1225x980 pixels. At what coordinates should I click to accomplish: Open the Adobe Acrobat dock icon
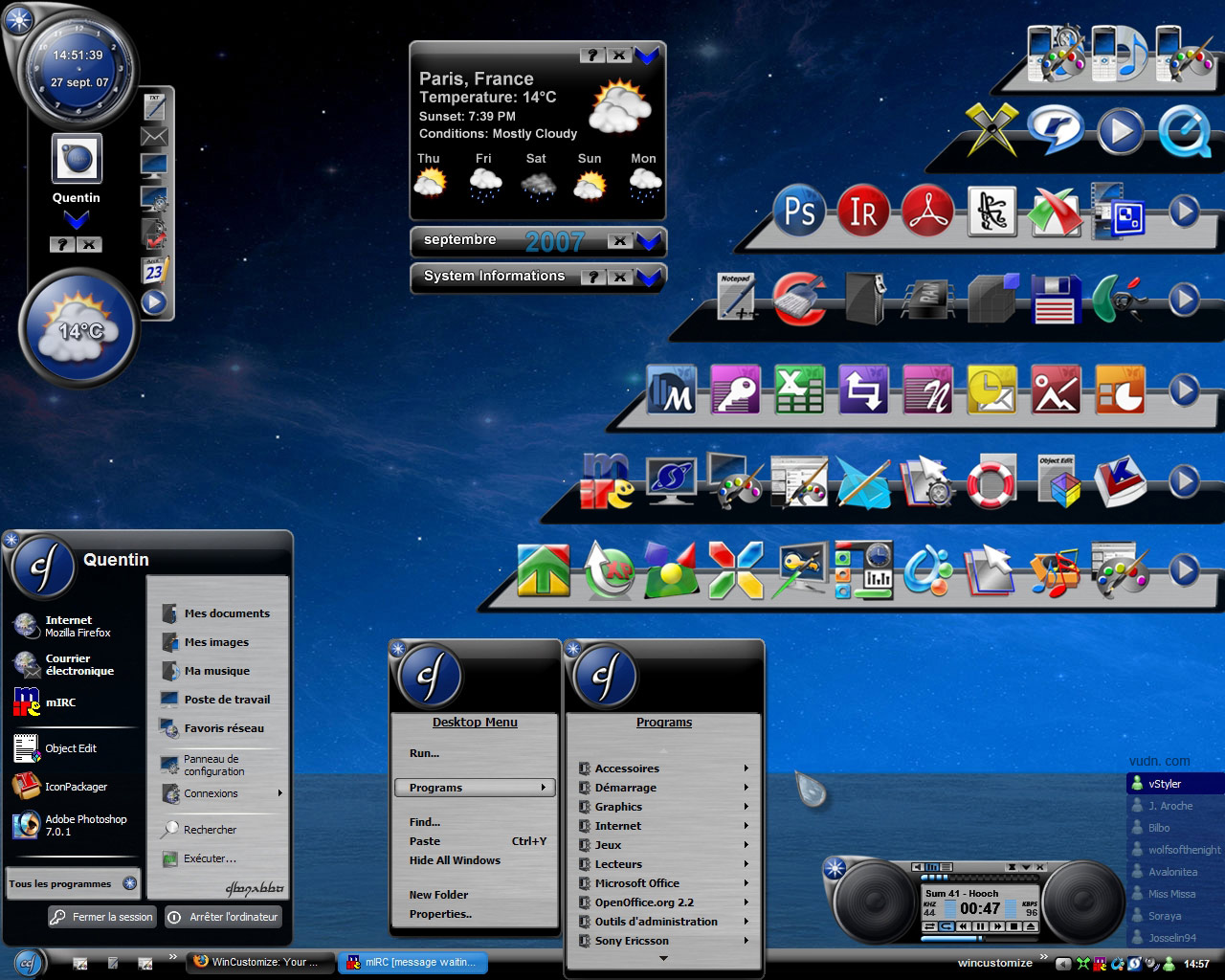point(927,211)
